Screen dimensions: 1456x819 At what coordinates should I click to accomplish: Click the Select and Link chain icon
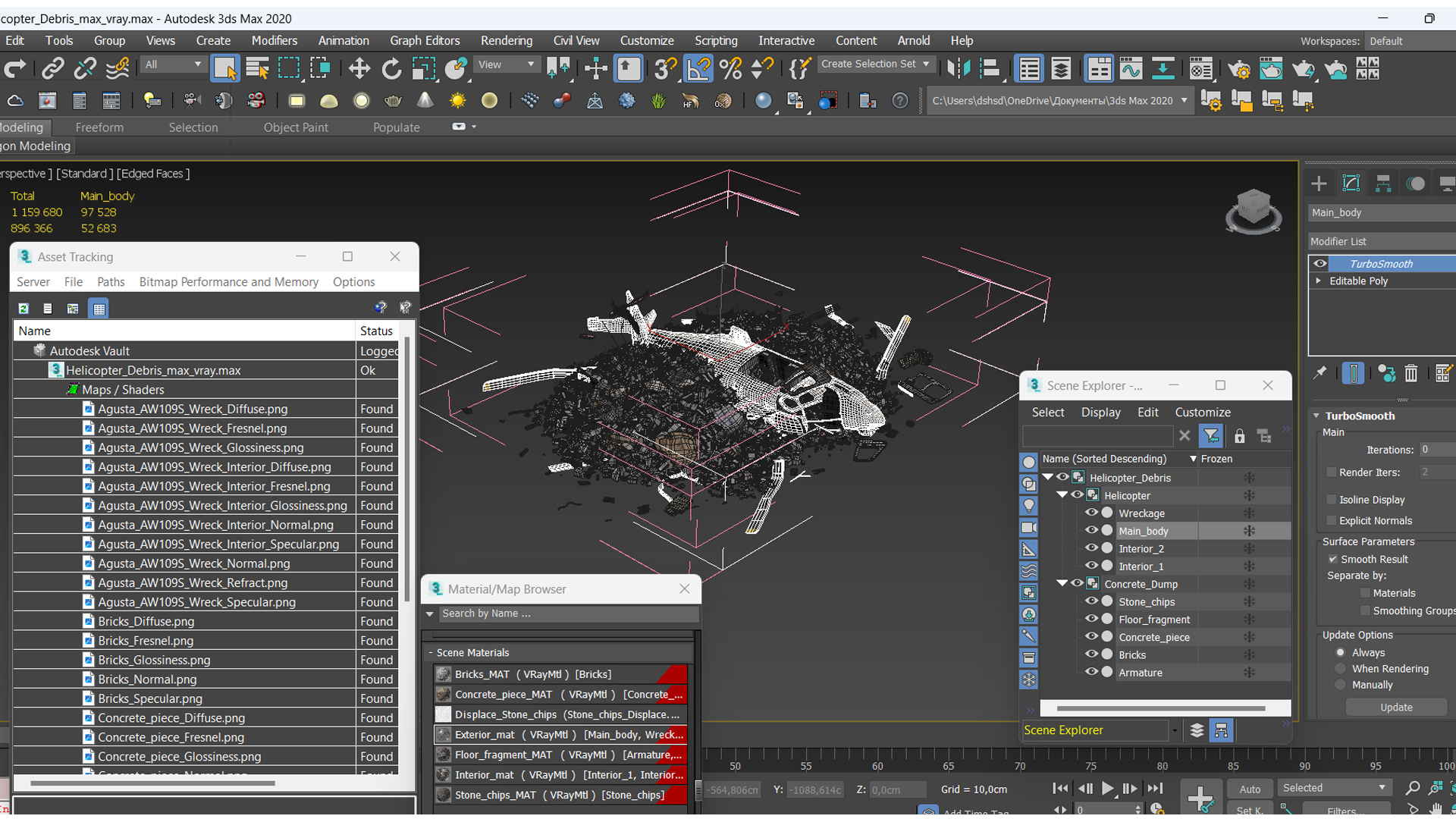52,68
